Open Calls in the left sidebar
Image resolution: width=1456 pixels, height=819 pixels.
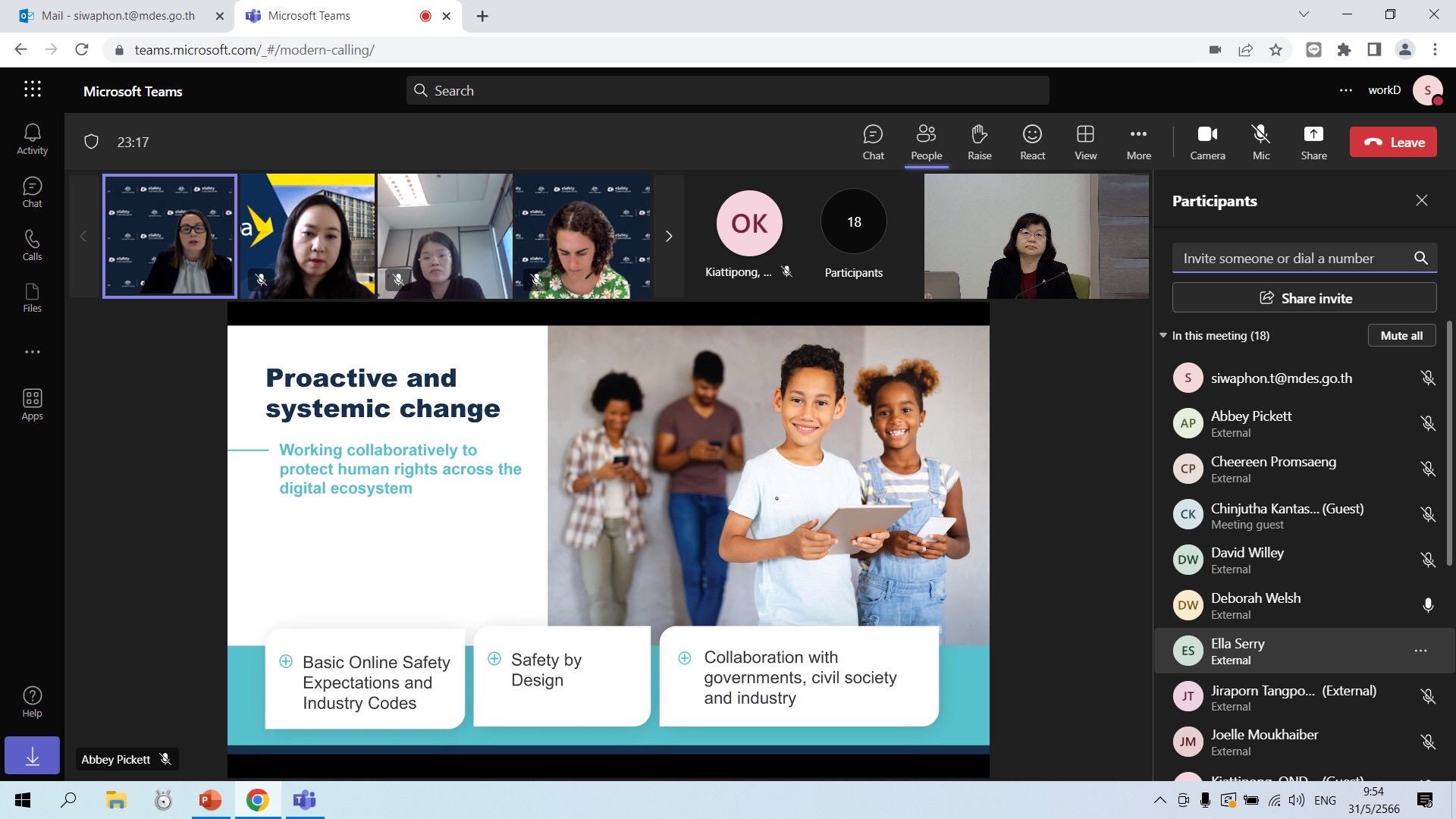point(32,245)
